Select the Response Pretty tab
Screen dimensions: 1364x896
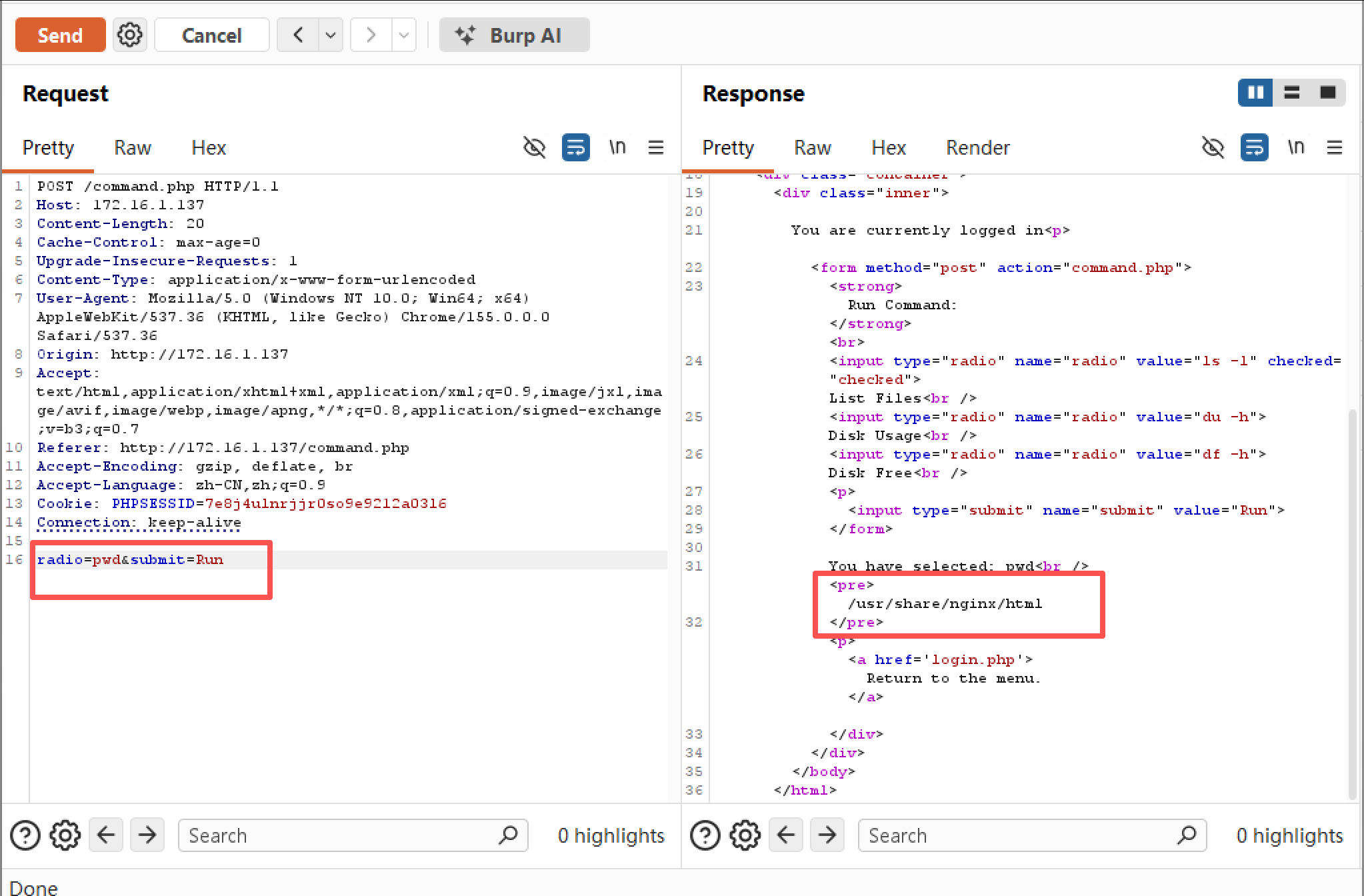click(x=728, y=147)
